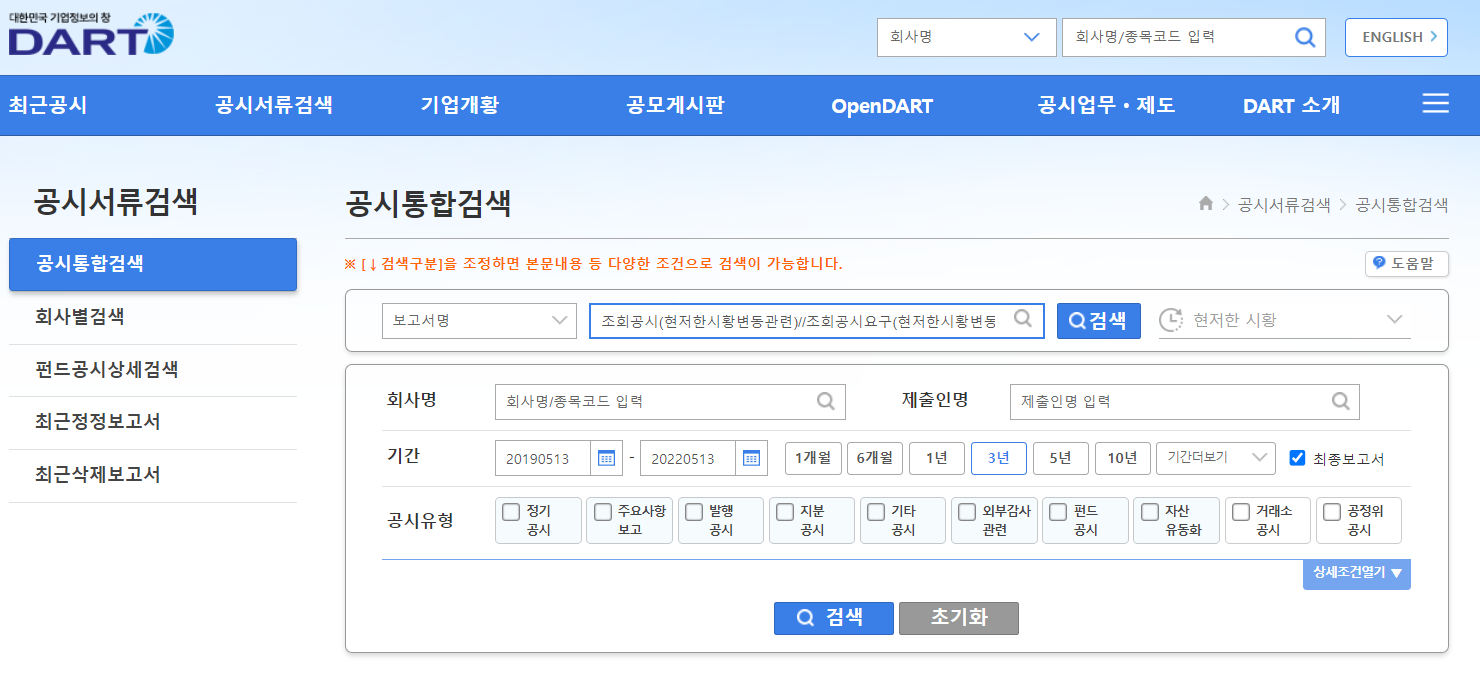Click the end date field 20220513
Screen dimensions: 1480x674
point(688,458)
